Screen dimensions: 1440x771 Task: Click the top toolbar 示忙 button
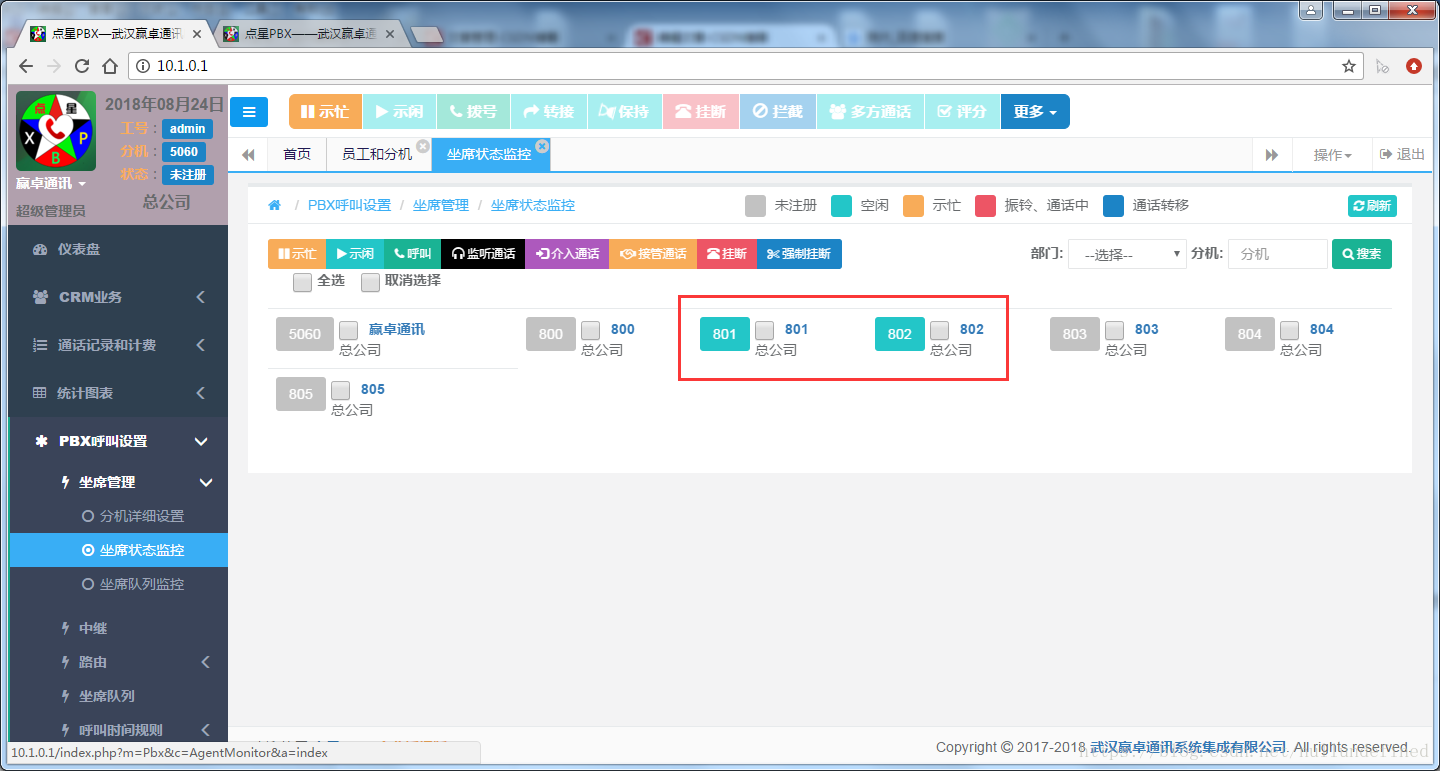tap(325, 112)
